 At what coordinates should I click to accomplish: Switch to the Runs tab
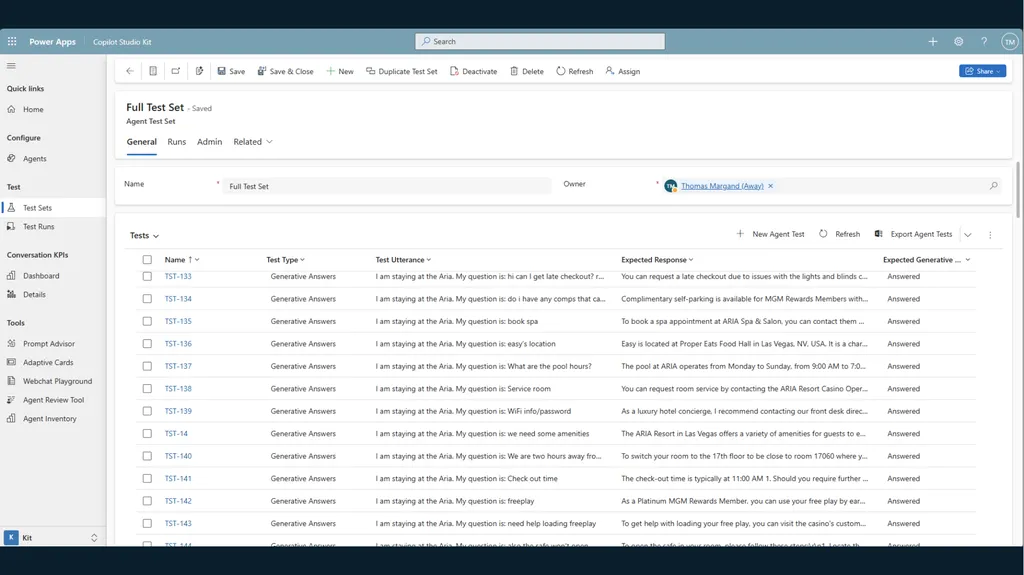176,142
